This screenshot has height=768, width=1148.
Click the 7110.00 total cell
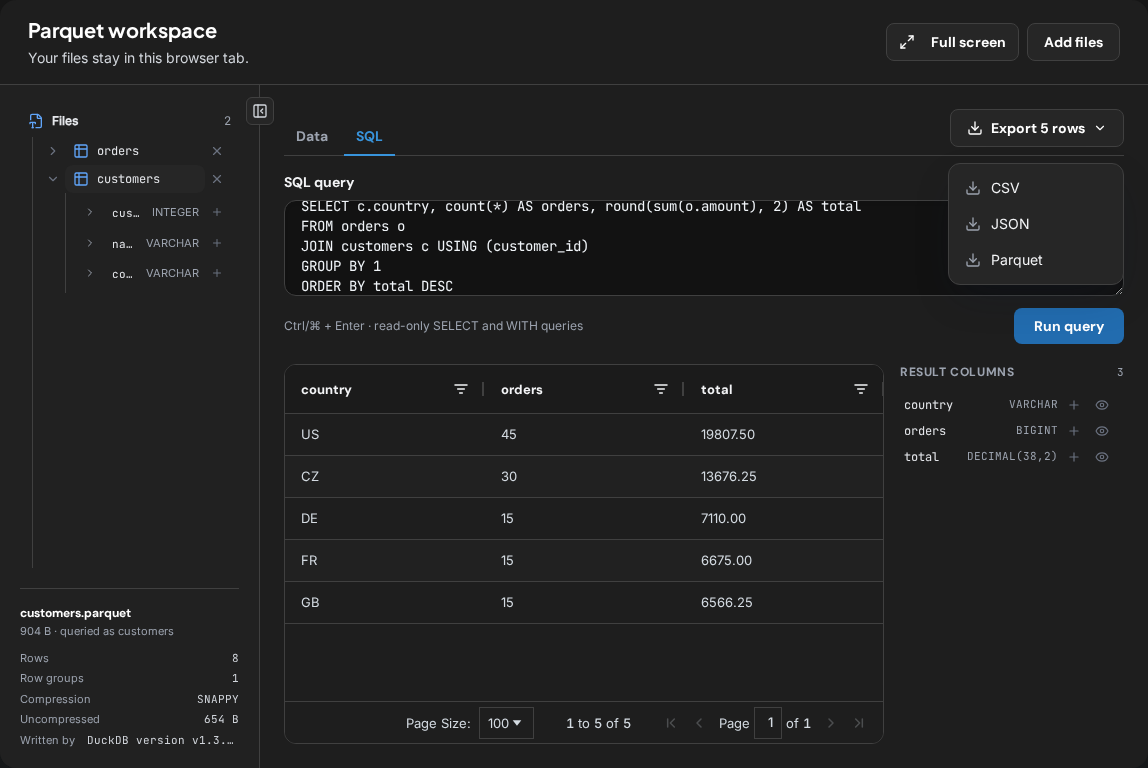tap(783, 519)
